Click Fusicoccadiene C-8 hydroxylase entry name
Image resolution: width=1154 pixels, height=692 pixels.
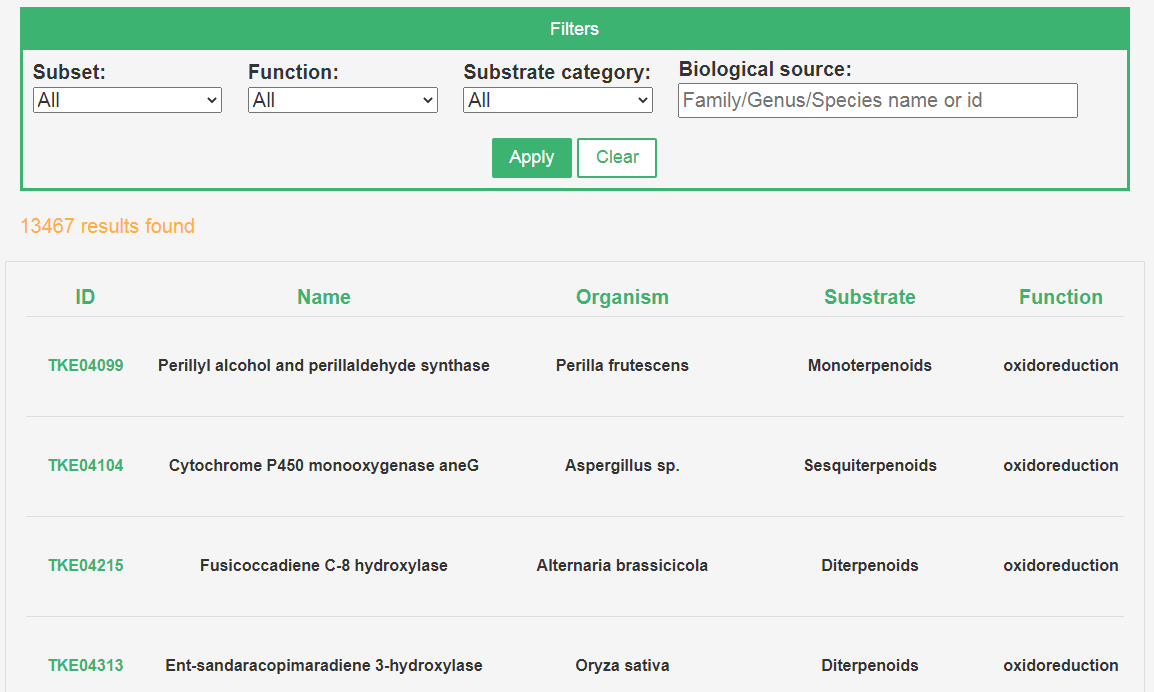pyautogui.click(x=324, y=566)
